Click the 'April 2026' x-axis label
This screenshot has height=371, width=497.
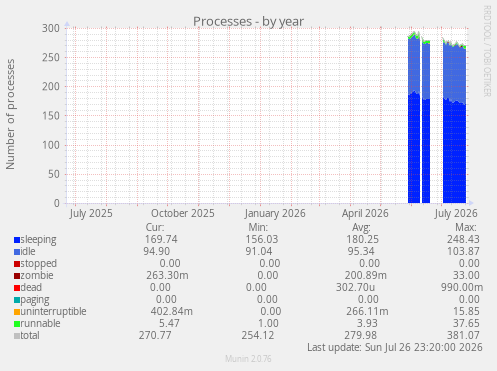coord(365,214)
